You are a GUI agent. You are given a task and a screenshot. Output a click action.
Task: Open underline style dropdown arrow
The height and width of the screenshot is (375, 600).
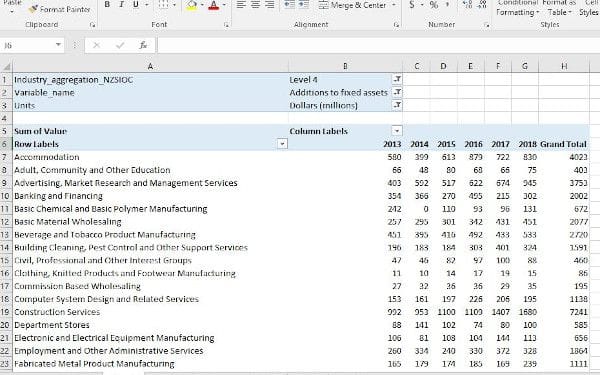click(146, 5)
